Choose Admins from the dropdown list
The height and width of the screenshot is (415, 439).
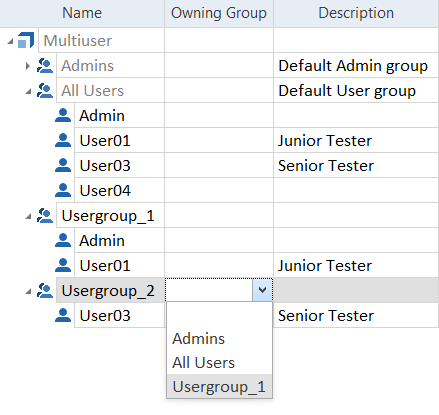(198, 339)
